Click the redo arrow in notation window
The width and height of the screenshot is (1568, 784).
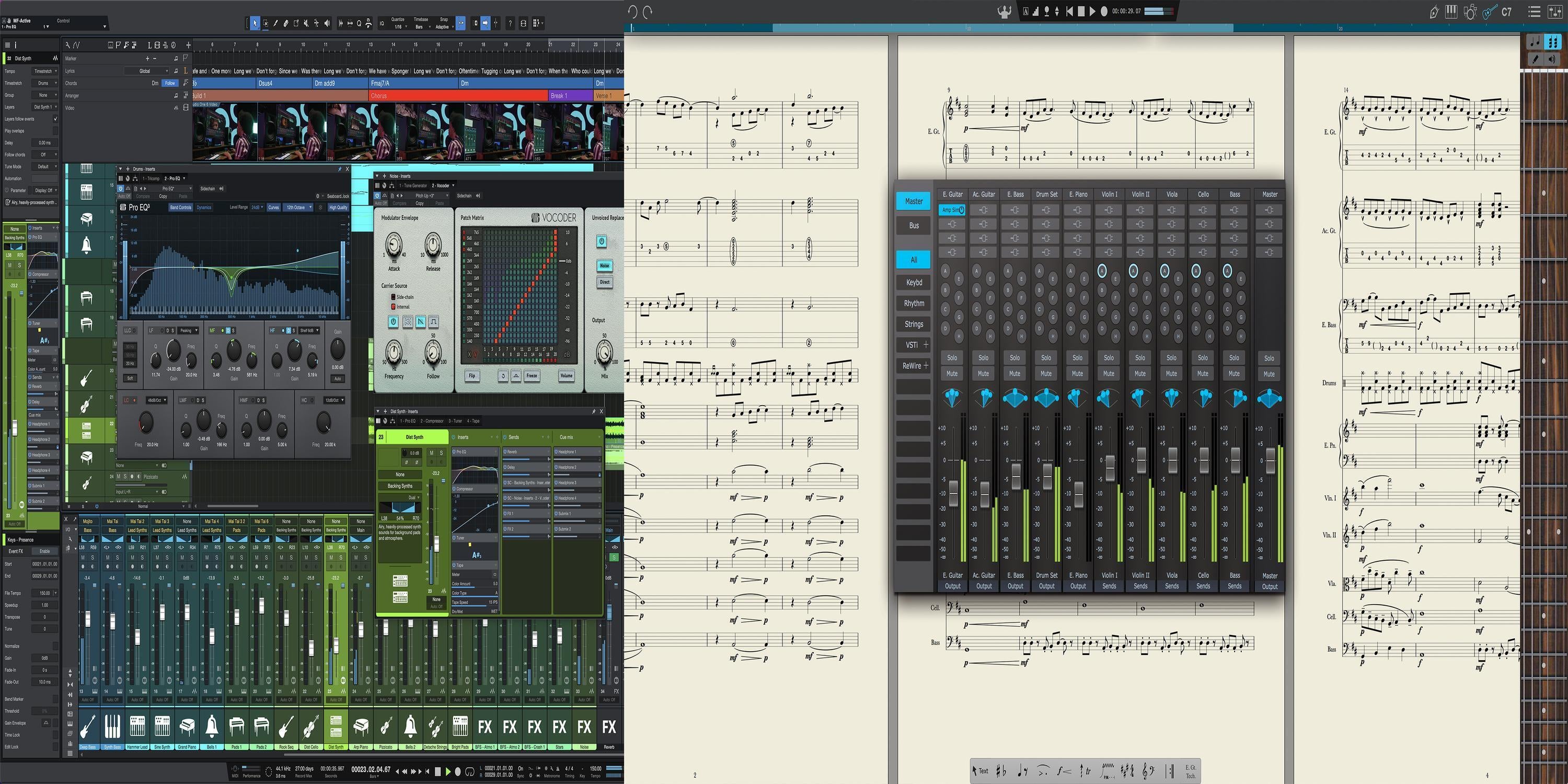(x=648, y=11)
